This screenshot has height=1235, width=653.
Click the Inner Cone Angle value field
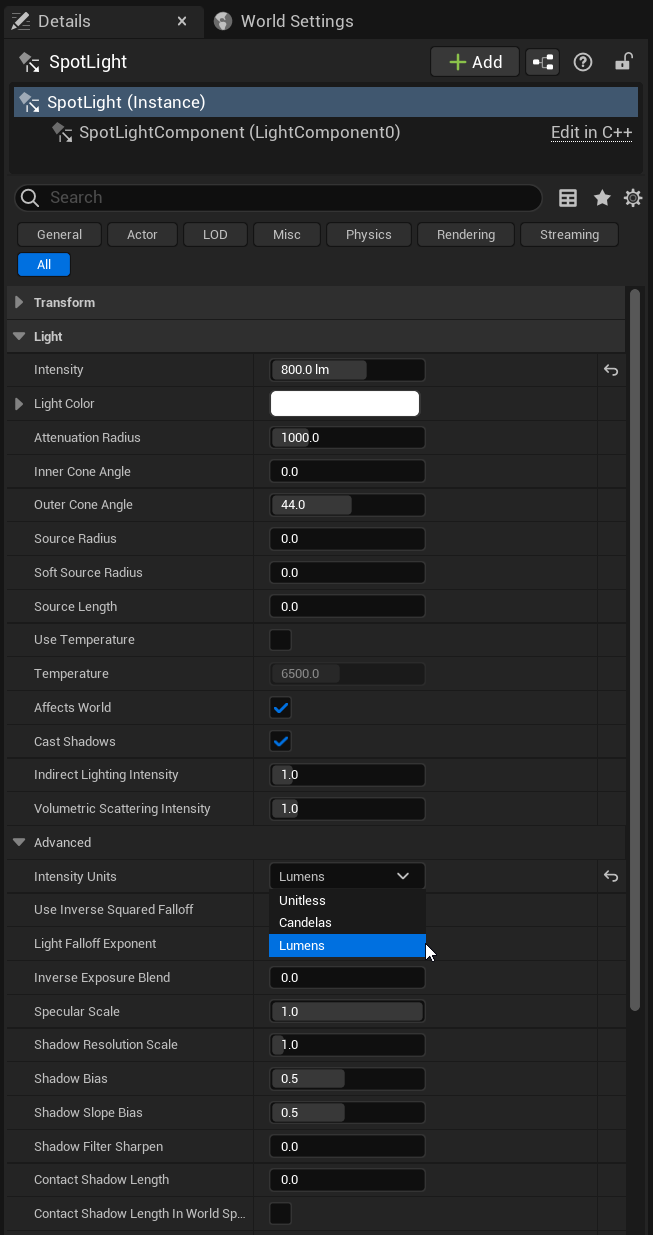click(348, 472)
